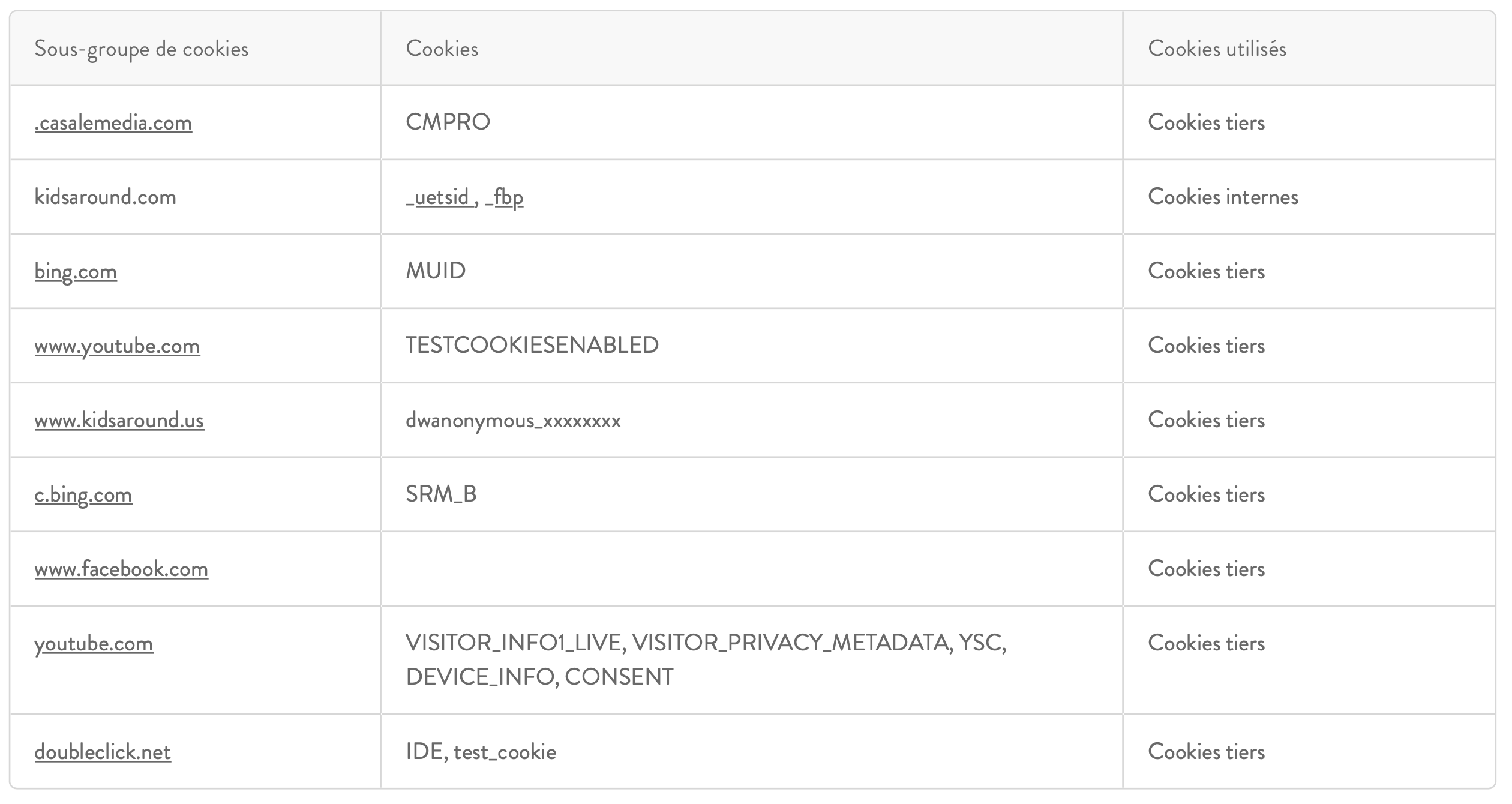Click the Cookies internes label
Screen dimensions: 1512x804
1223,197
